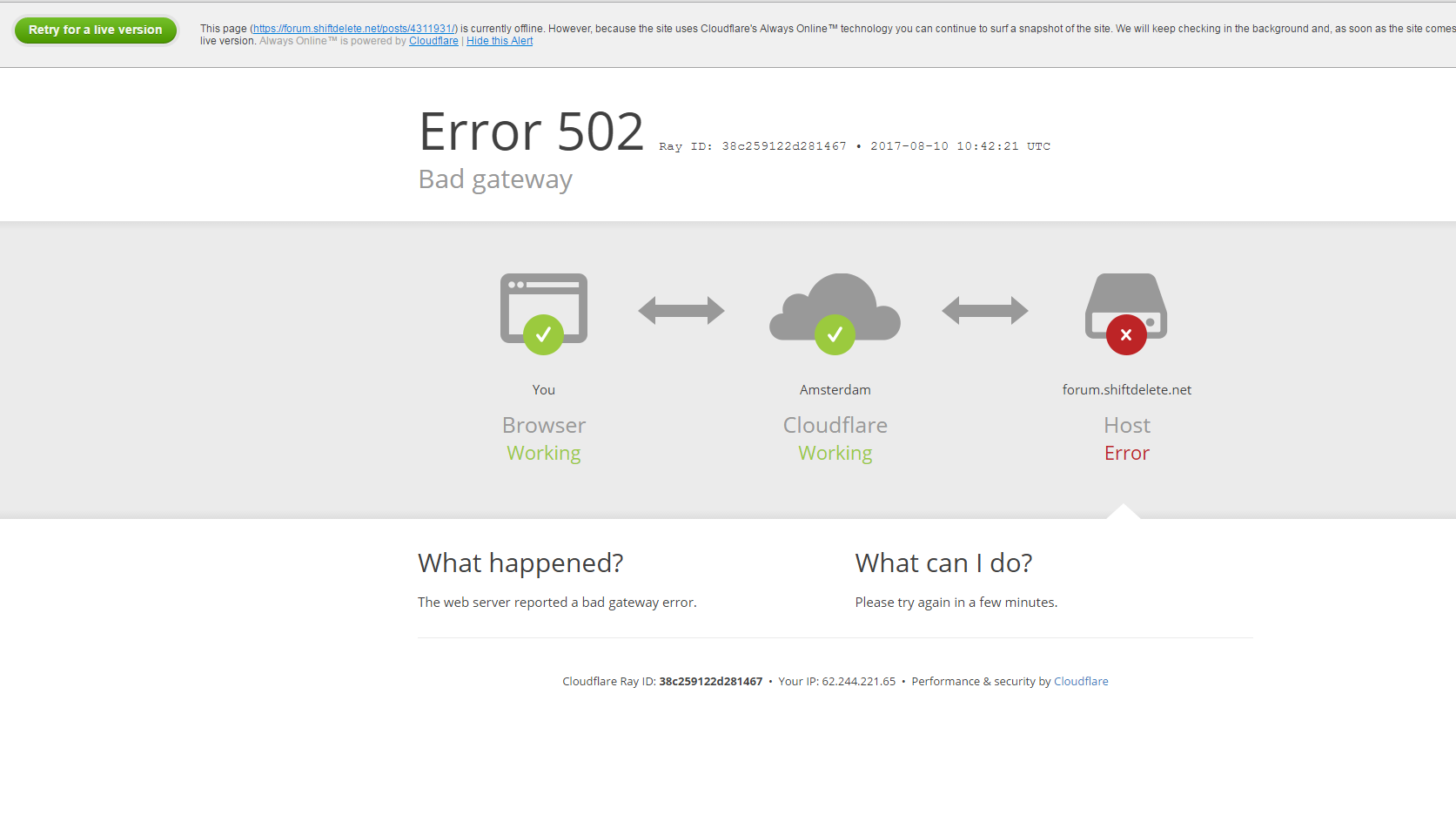Image resolution: width=1456 pixels, height=822 pixels.
Task: Click the arrow between Browser and Cloudflare
Action: [681, 310]
